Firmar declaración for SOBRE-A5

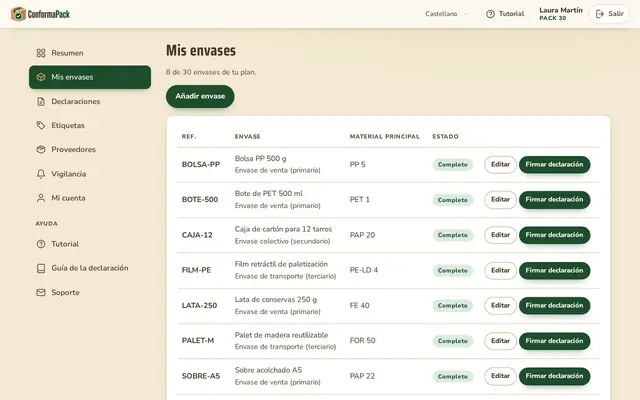pos(554,376)
